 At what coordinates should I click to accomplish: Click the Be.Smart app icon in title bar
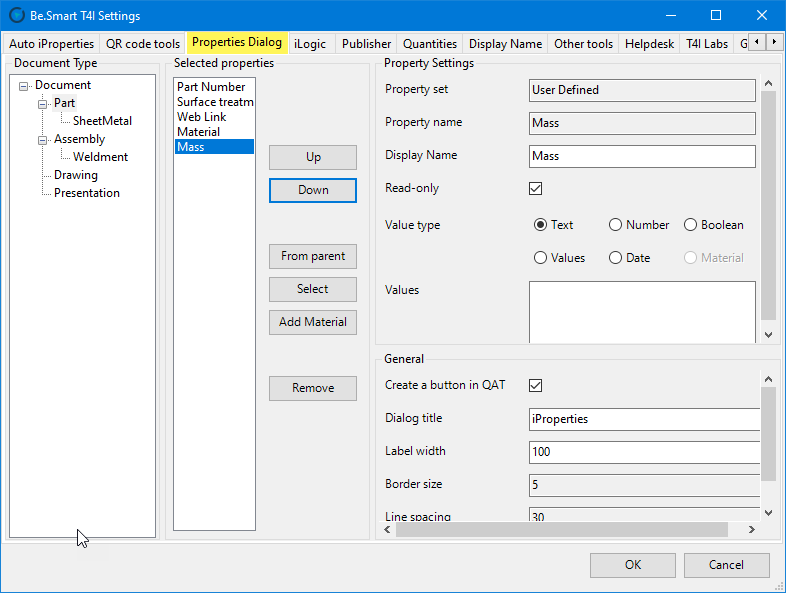pos(17,16)
